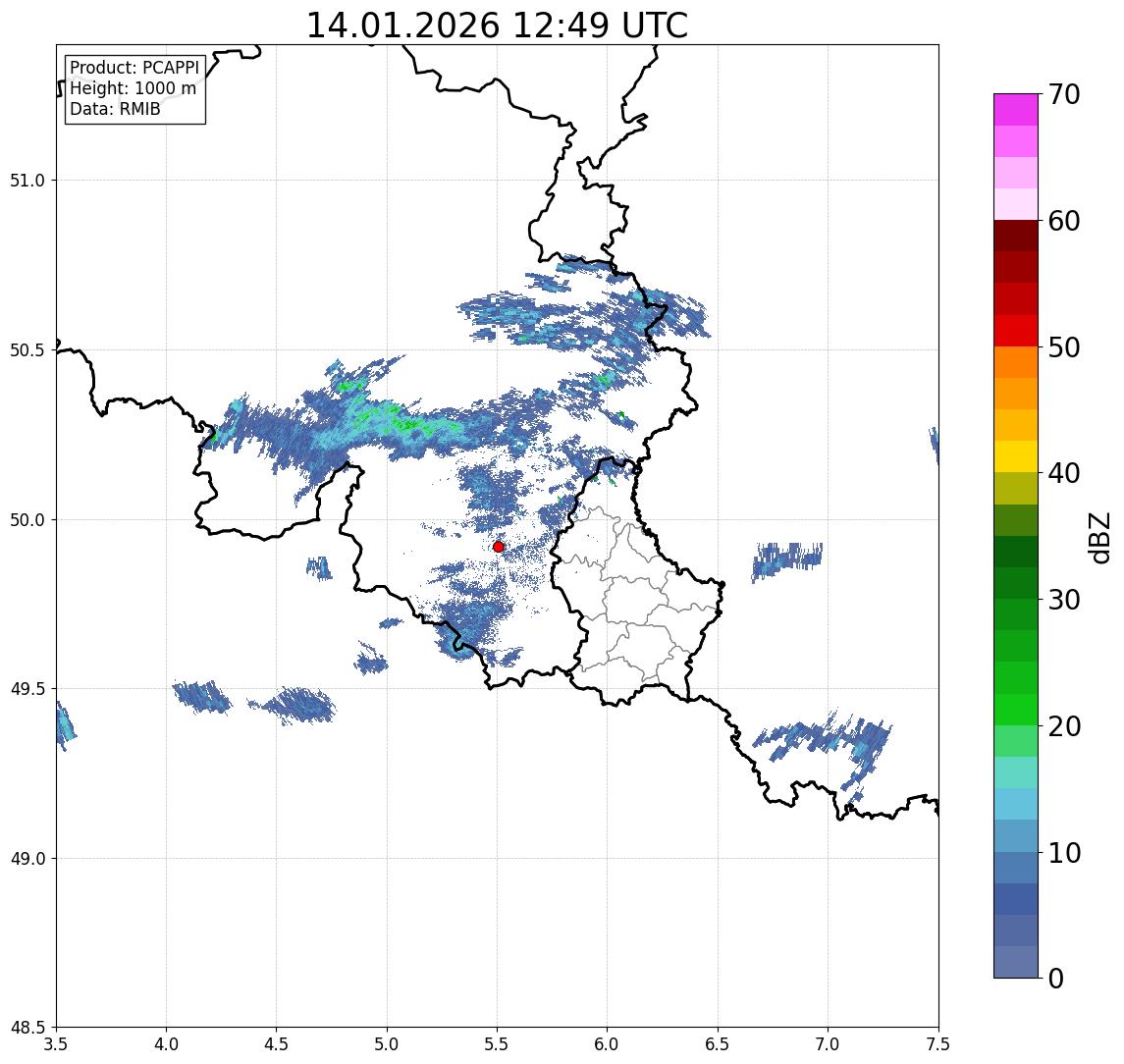Click the latitude axis label '48.5'
Viewport: 1124px width, 1064px height.
[27, 1028]
